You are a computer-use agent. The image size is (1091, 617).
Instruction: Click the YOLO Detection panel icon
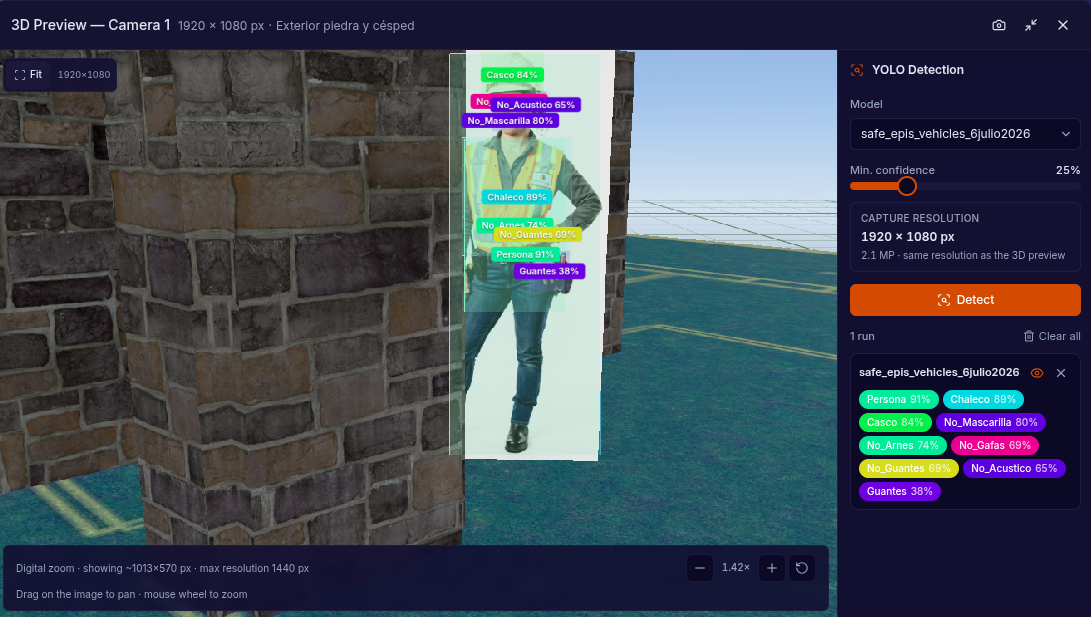[857, 70]
